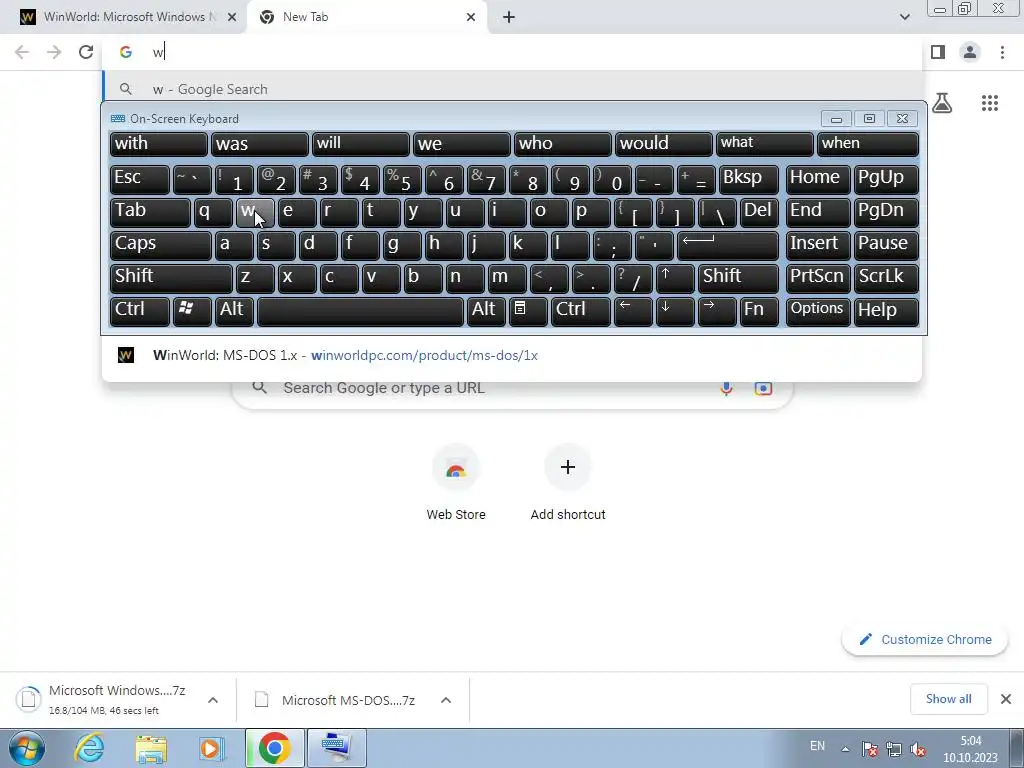1024x768 pixels.
Task: Select the New Tab tab
Action: (x=366, y=17)
